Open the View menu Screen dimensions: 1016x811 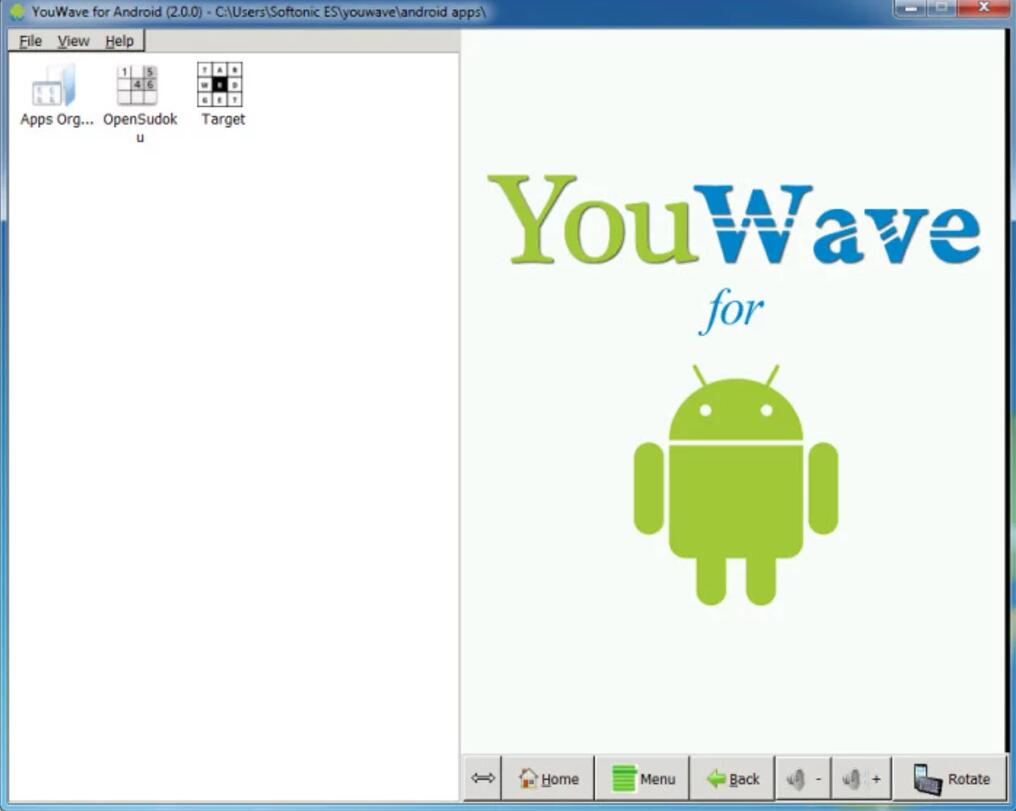73,41
